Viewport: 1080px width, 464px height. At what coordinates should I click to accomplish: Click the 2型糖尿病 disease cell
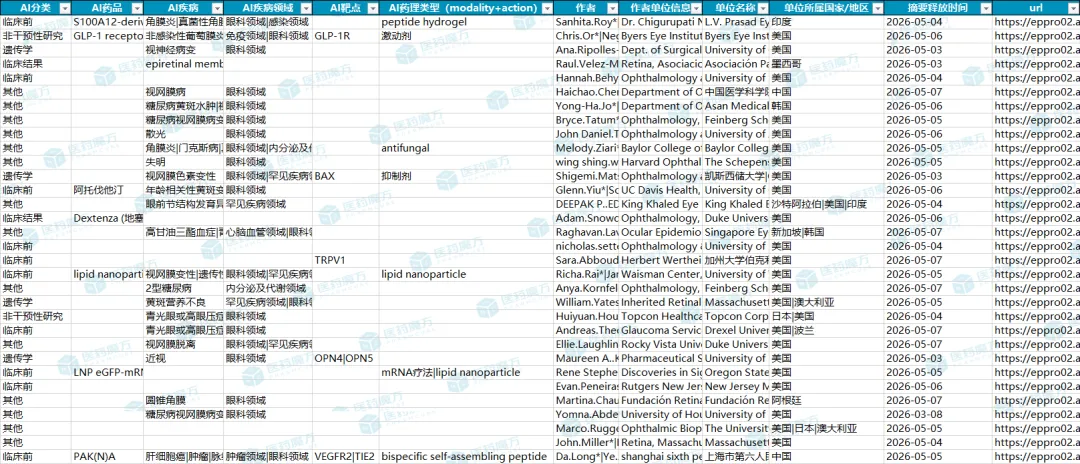[184, 288]
